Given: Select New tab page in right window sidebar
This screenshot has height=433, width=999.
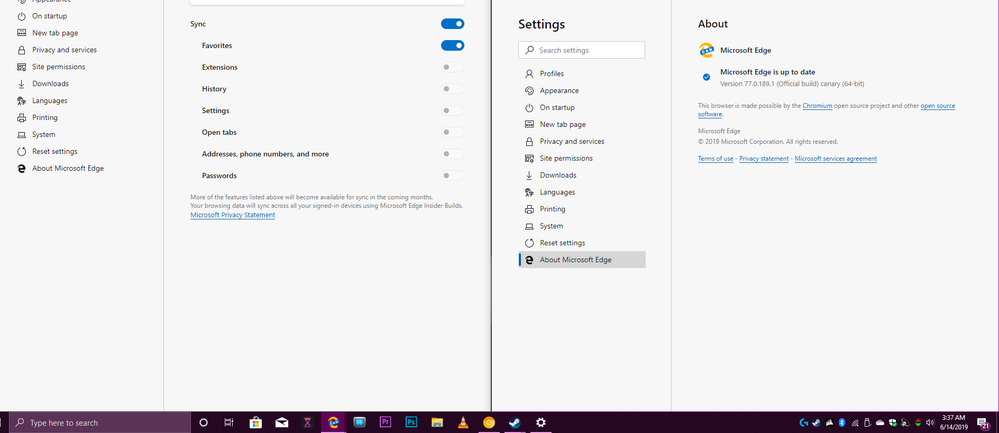Looking at the screenshot, I should (582, 124).
